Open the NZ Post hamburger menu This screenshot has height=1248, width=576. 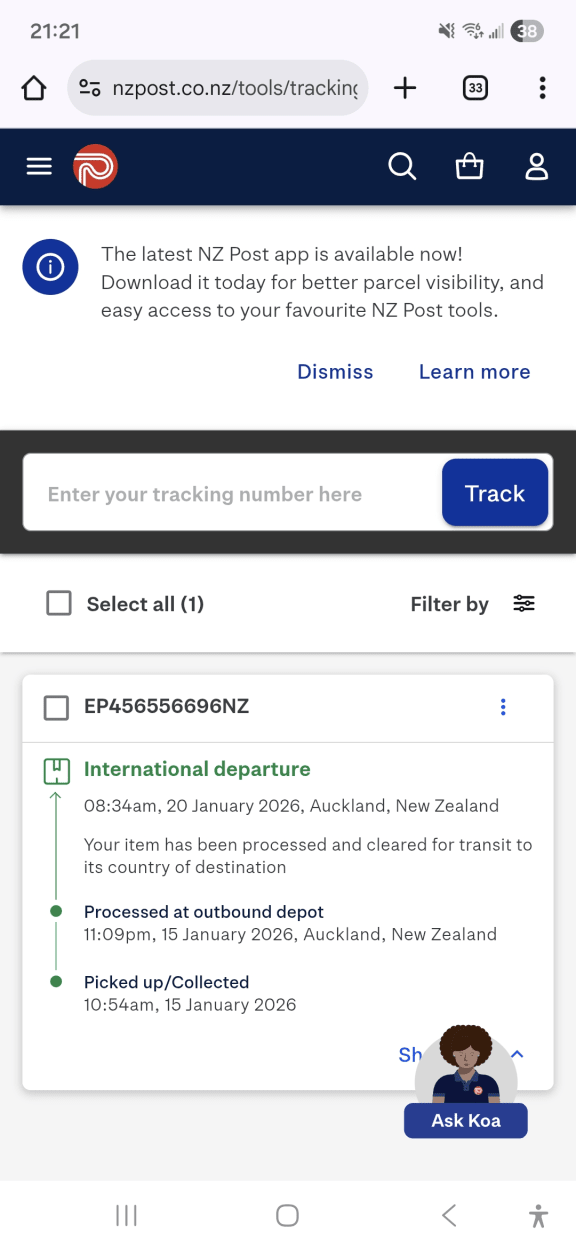pyautogui.click(x=38, y=166)
